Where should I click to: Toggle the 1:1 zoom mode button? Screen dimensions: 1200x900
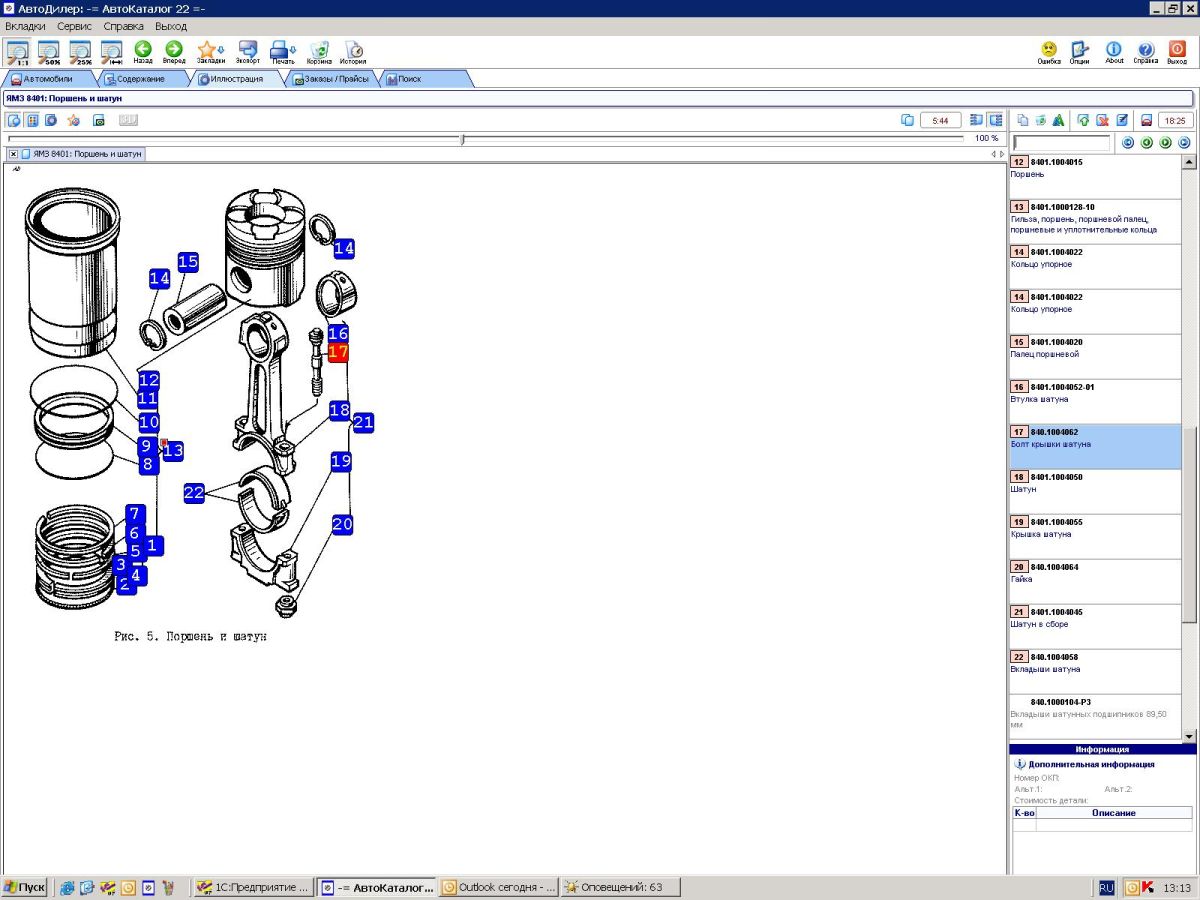[x=18, y=51]
